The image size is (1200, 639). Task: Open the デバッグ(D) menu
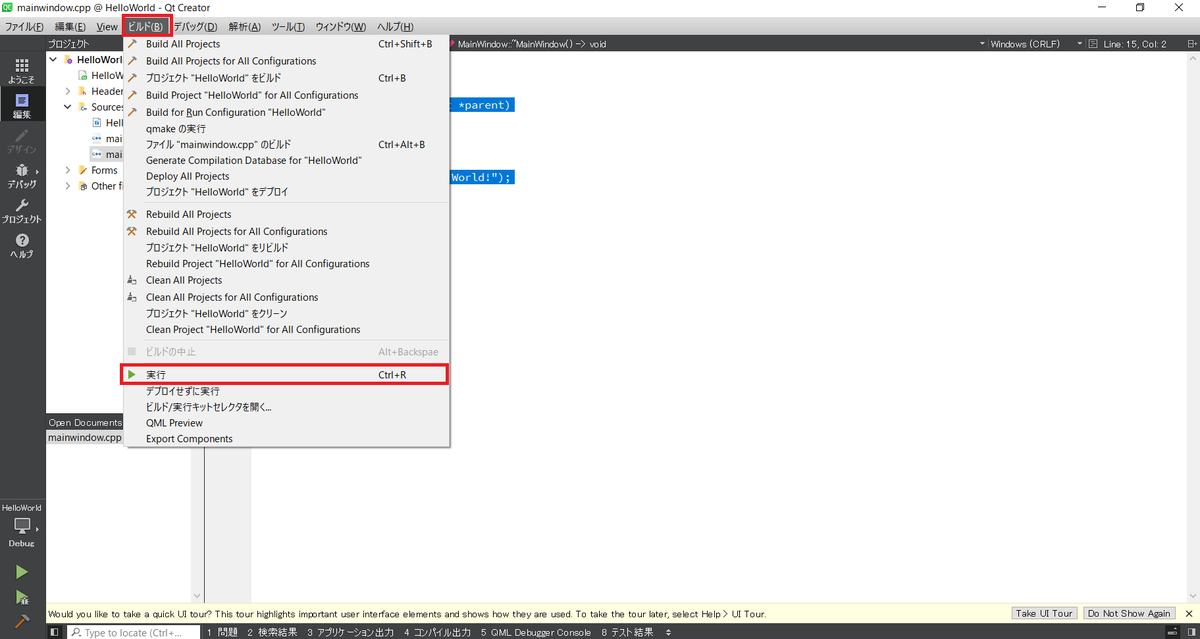pyautogui.click(x=196, y=26)
